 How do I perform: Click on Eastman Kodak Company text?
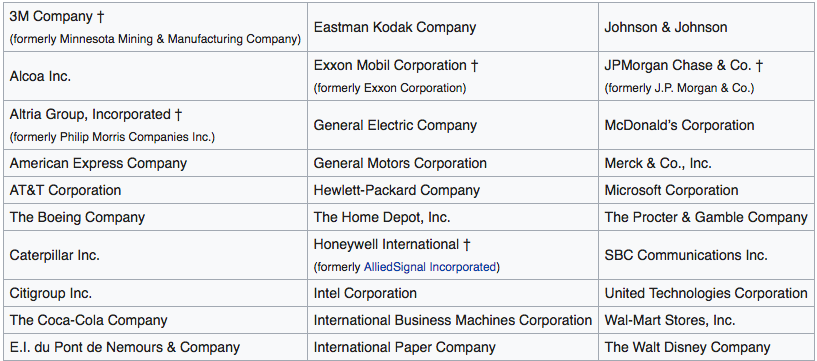[x=394, y=27]
